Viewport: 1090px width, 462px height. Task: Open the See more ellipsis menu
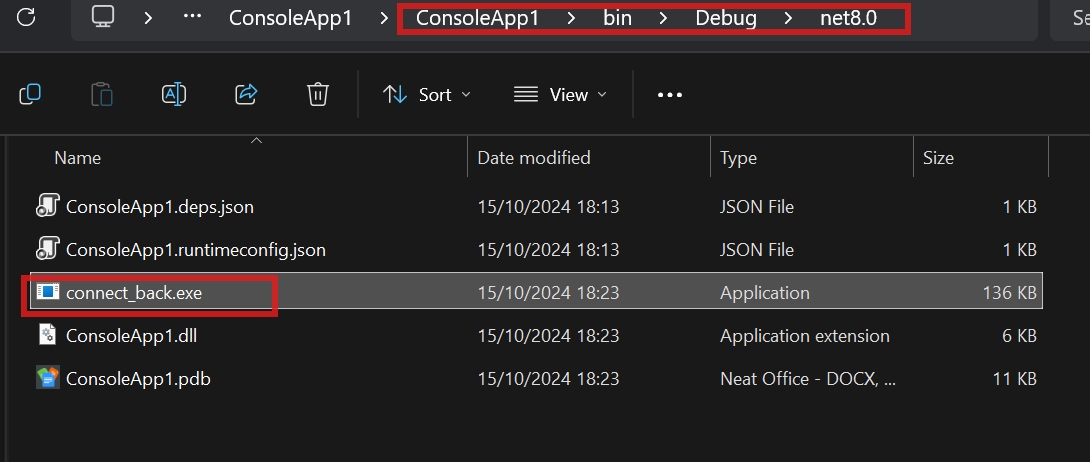click(x=669, y=95)
